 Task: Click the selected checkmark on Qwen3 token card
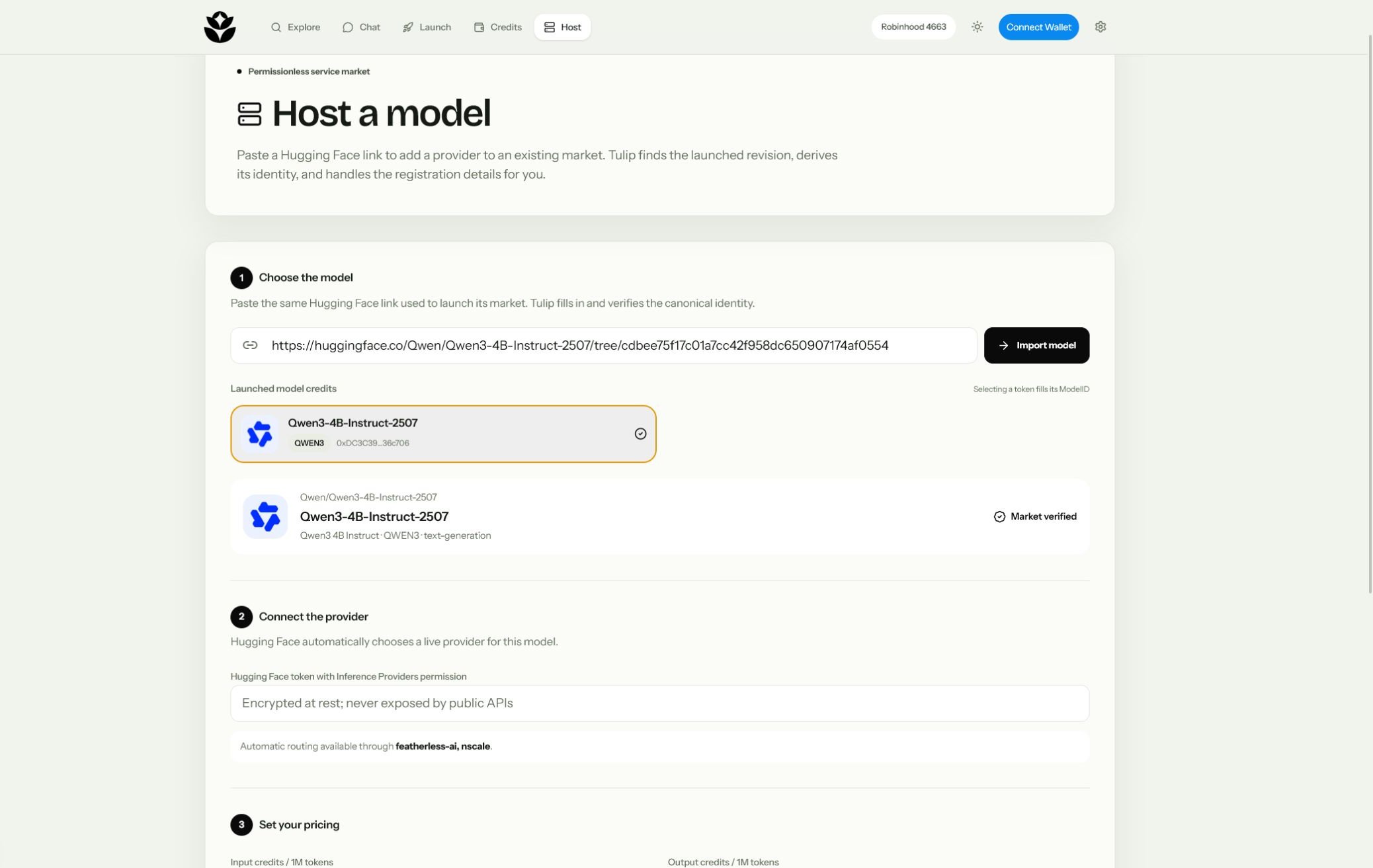pyautogui.click(x=640, y=434)
